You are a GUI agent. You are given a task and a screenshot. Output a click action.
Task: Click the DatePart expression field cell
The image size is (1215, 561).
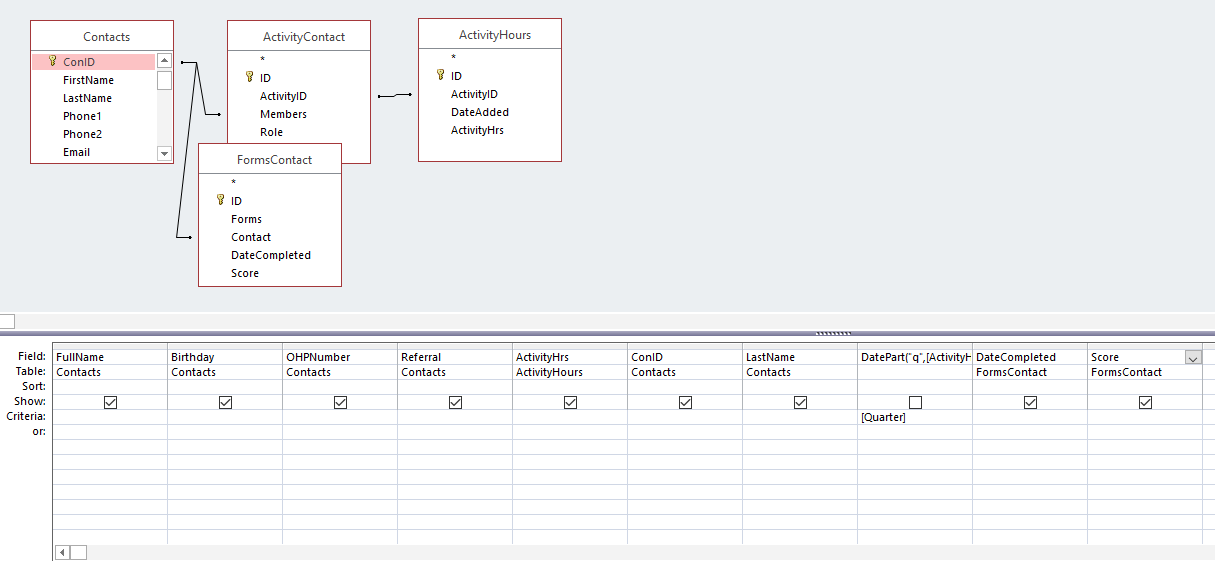click(915, 357)
